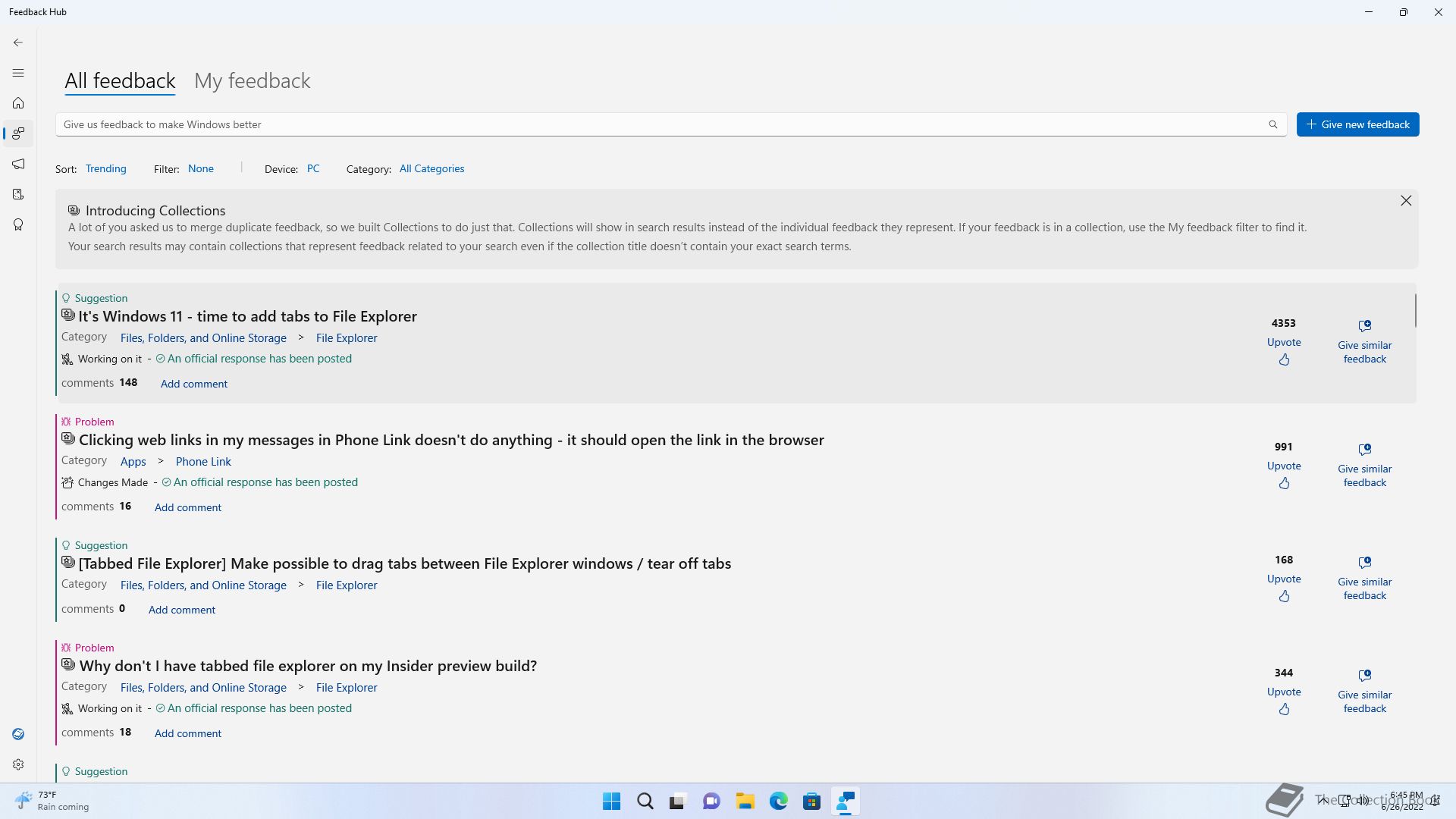Open weather widget showing 73°F
The height and width of the screenshot is (819, 1456).
tap(52, 801)
